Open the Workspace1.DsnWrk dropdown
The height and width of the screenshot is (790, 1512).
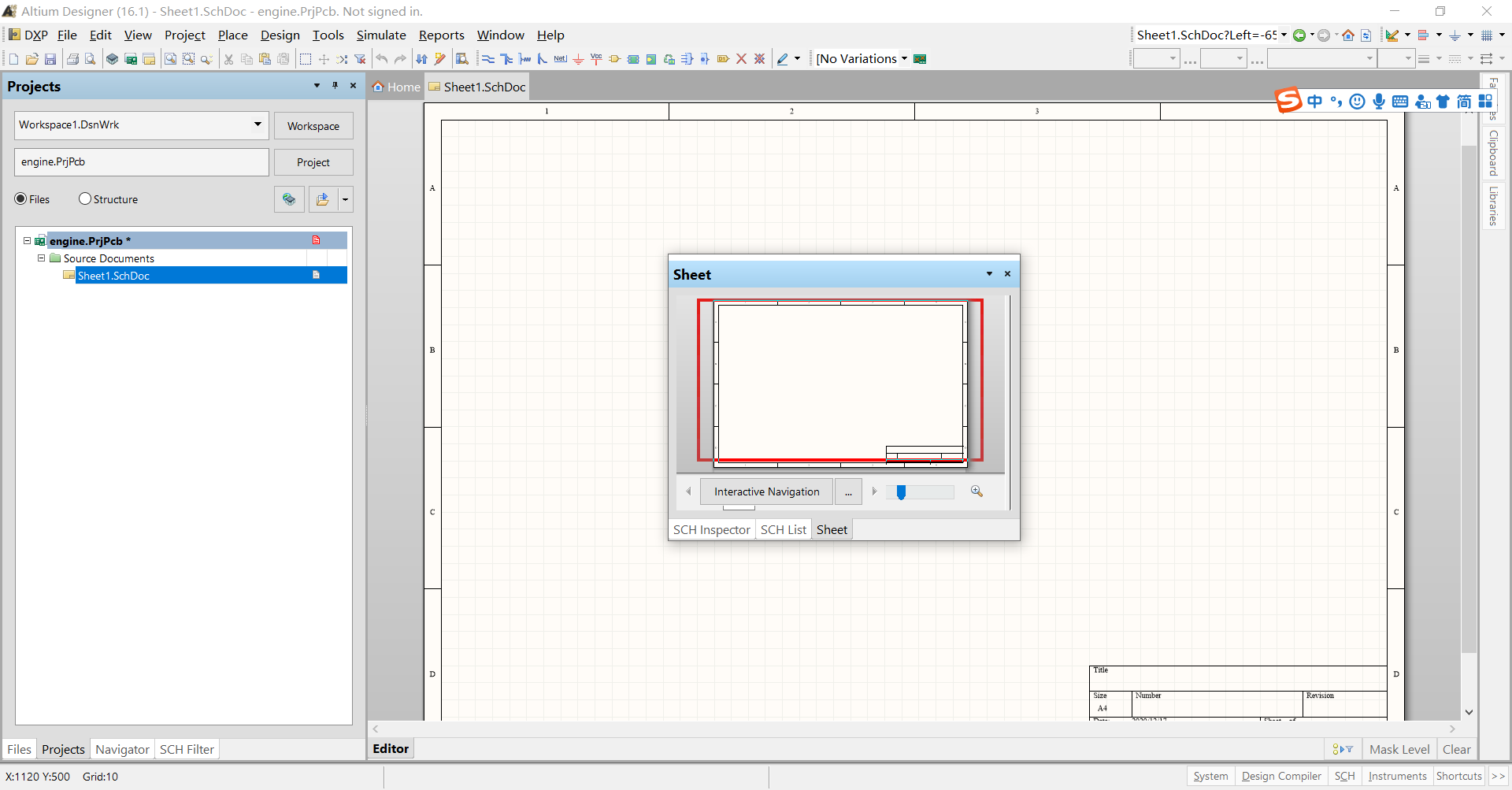257,124
